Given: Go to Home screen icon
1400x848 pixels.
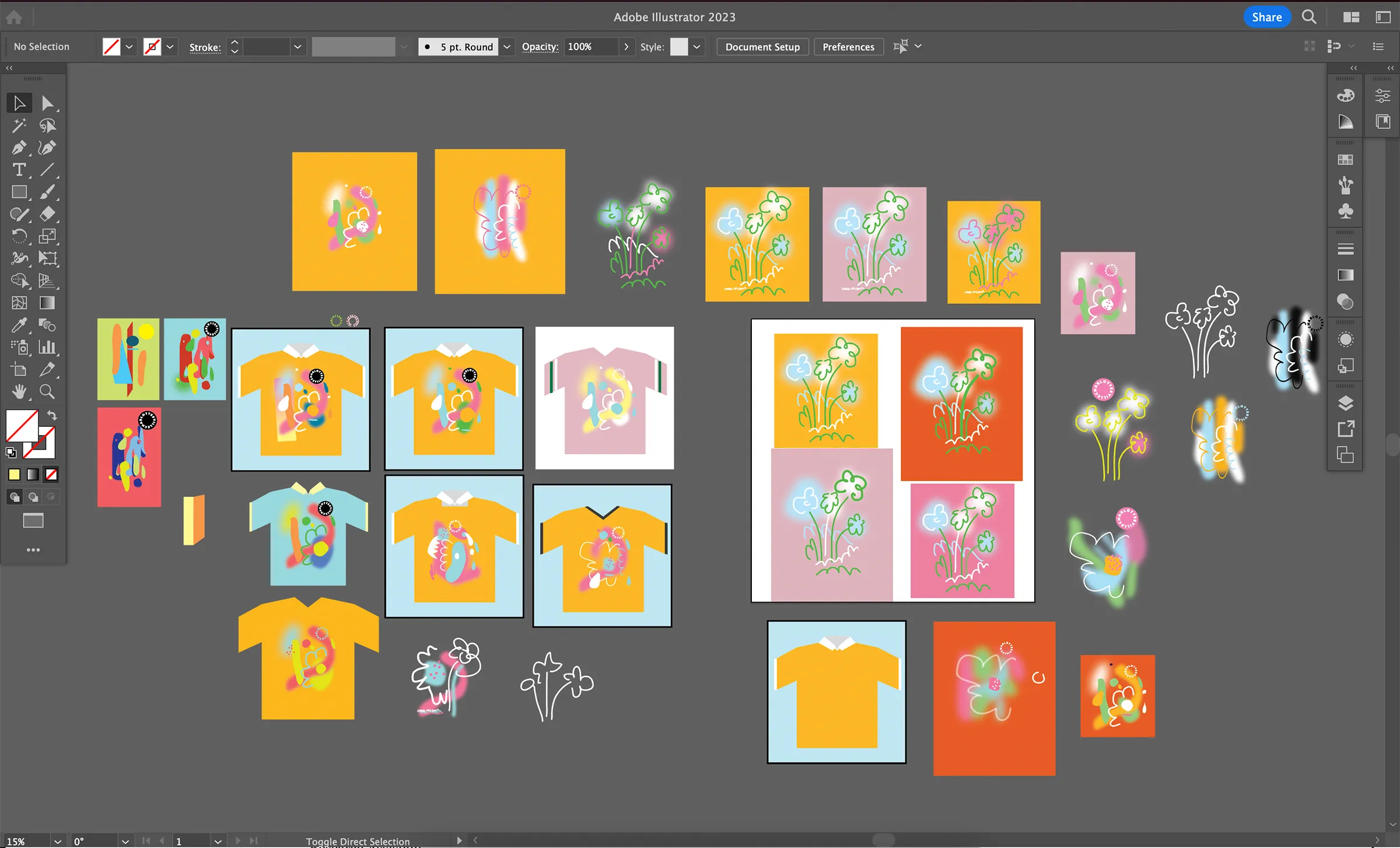Looking at the screenshot, I should click(x=14, y=17).
